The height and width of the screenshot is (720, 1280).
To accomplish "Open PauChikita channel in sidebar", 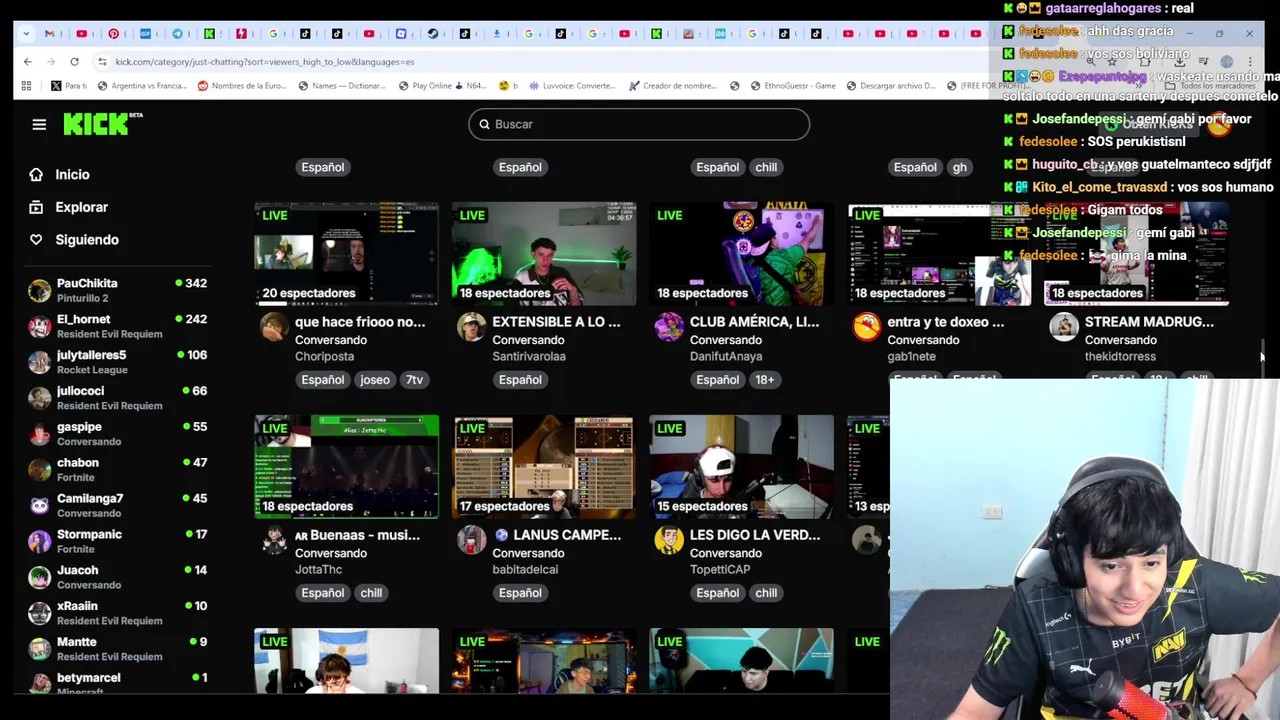I will [x=118, y=290].
